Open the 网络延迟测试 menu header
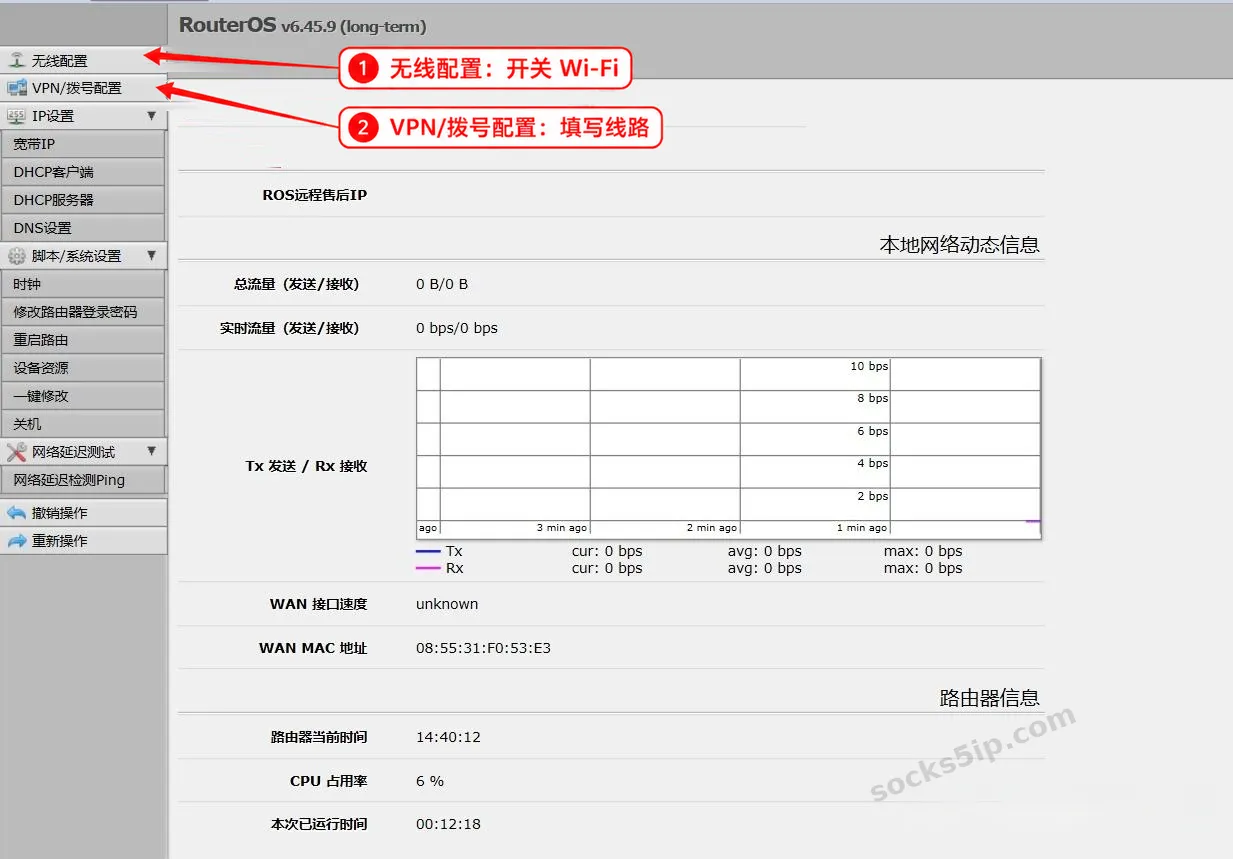This screenshot has width=1233, height=859. click(x=83, y=452)
